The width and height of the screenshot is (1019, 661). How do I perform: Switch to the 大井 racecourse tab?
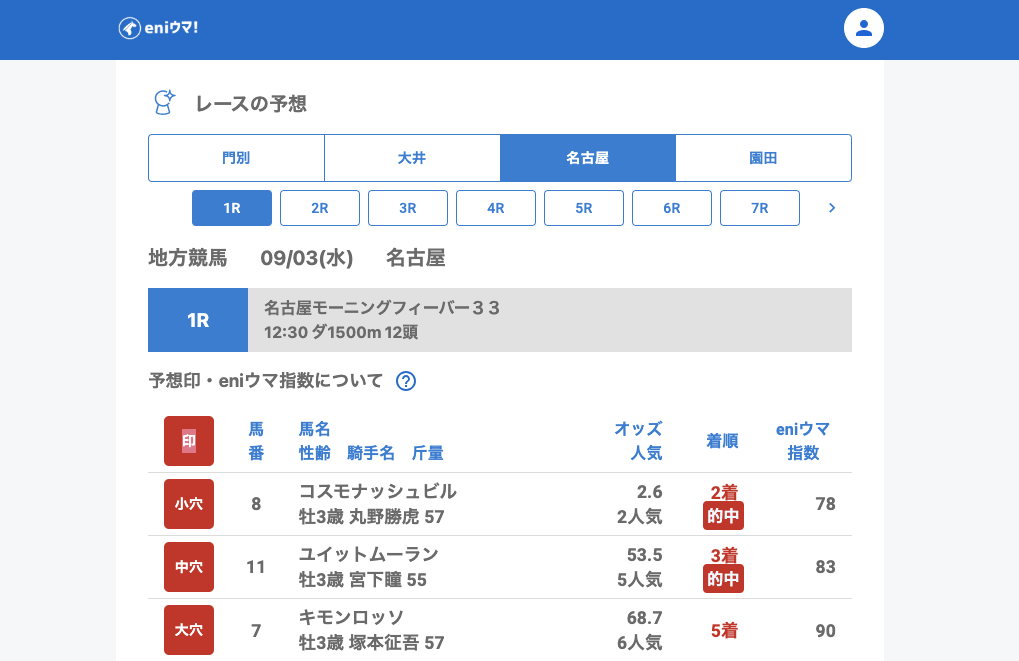coord(412,158)
